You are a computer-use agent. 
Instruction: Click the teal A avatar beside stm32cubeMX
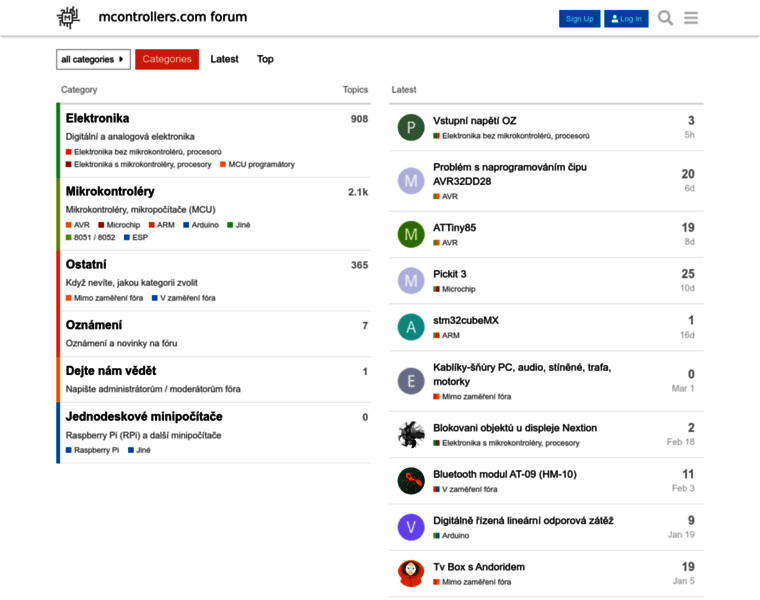point(411,327)
